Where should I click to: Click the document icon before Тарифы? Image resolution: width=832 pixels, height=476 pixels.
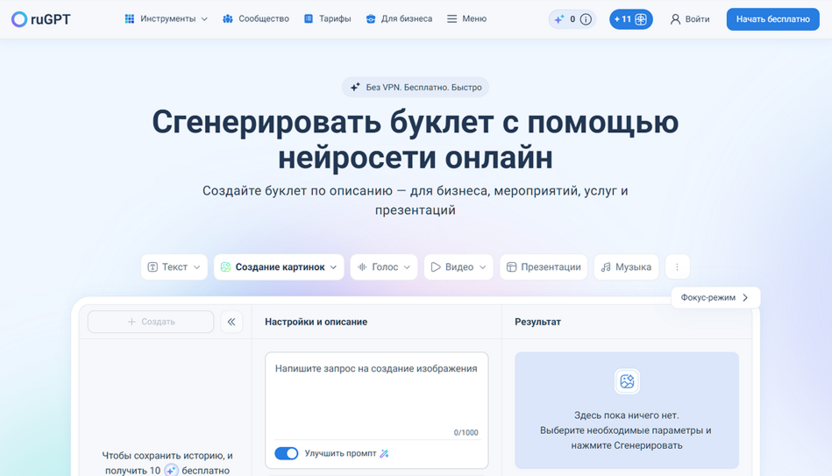[308, 19]
